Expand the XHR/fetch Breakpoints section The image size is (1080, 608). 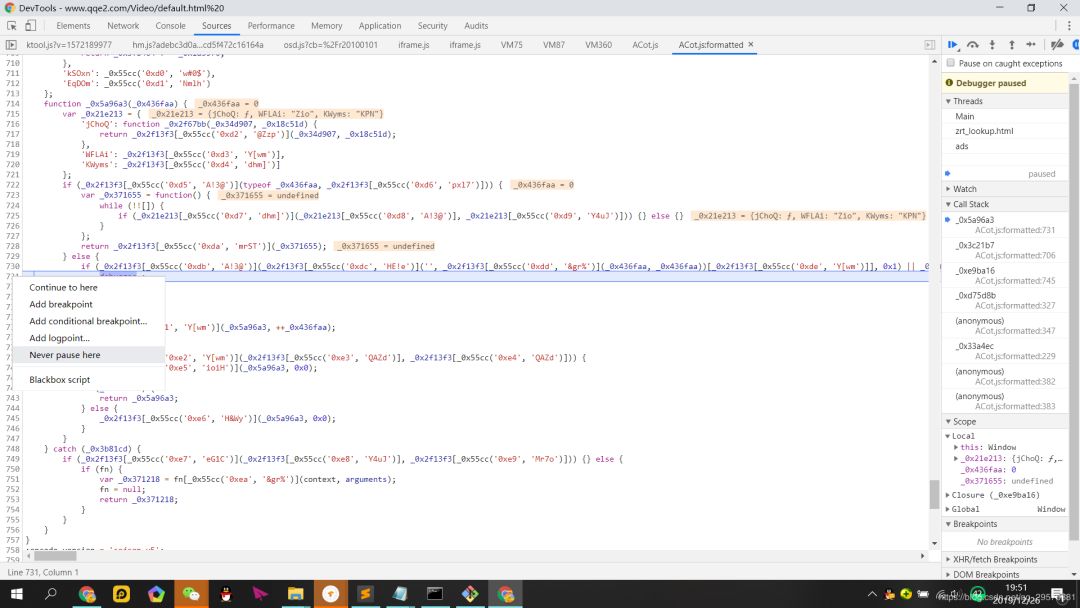coord(995,559)
